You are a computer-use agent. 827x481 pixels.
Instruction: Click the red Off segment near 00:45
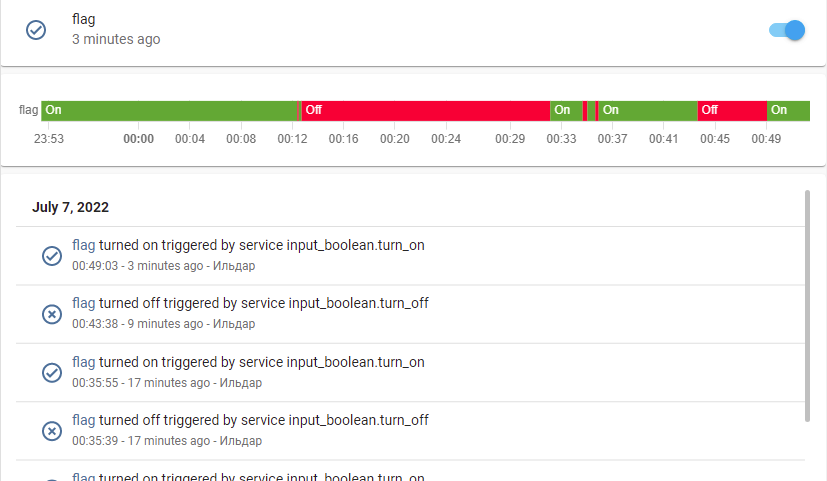732,111
